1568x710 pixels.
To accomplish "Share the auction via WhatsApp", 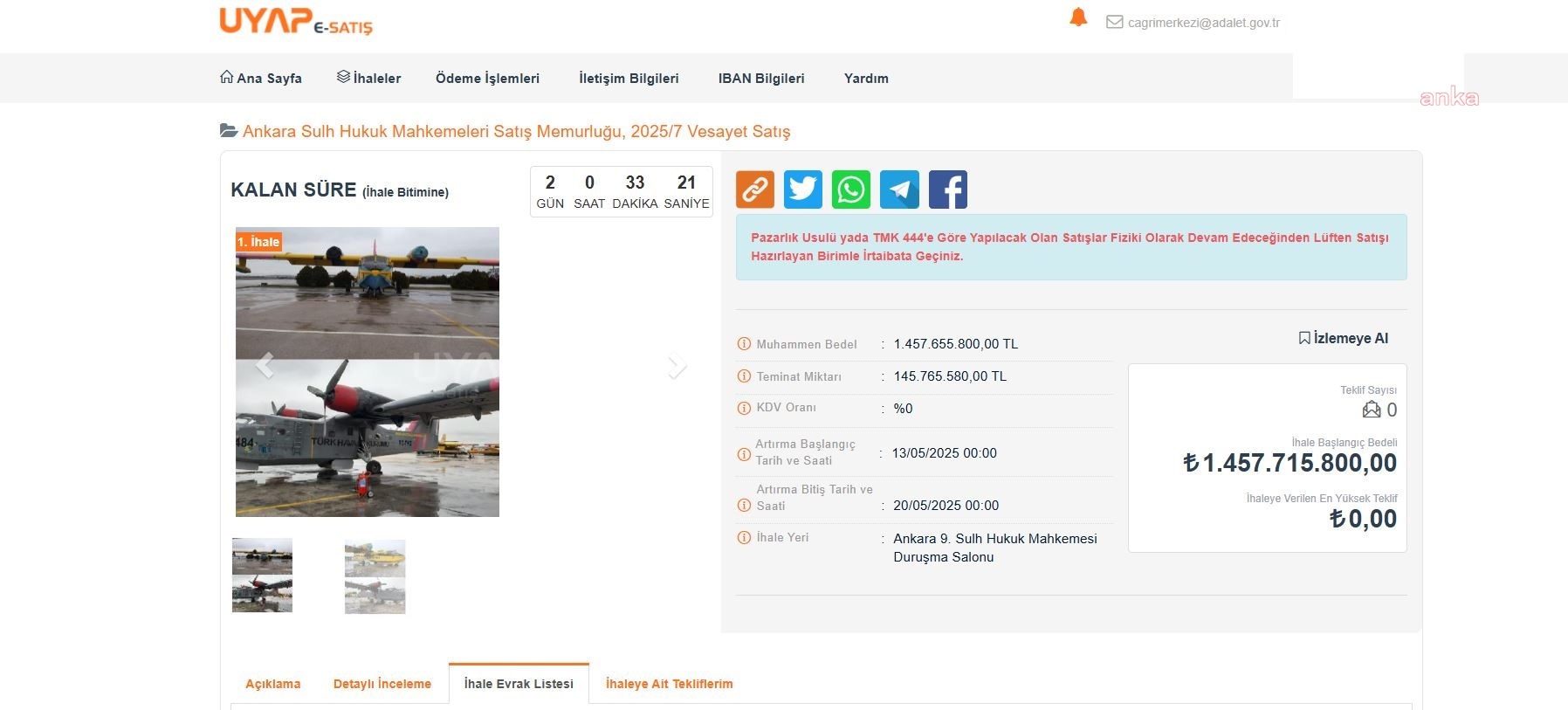I will (x=851, y=190).
